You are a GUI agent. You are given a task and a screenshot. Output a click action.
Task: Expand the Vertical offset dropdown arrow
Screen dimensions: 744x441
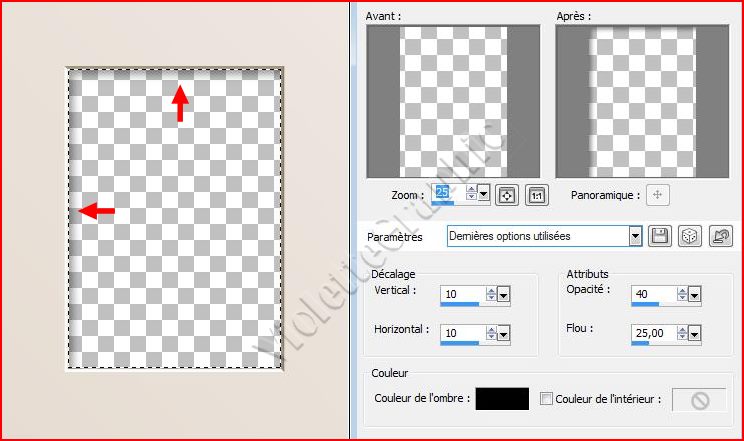tap(503, 294)
